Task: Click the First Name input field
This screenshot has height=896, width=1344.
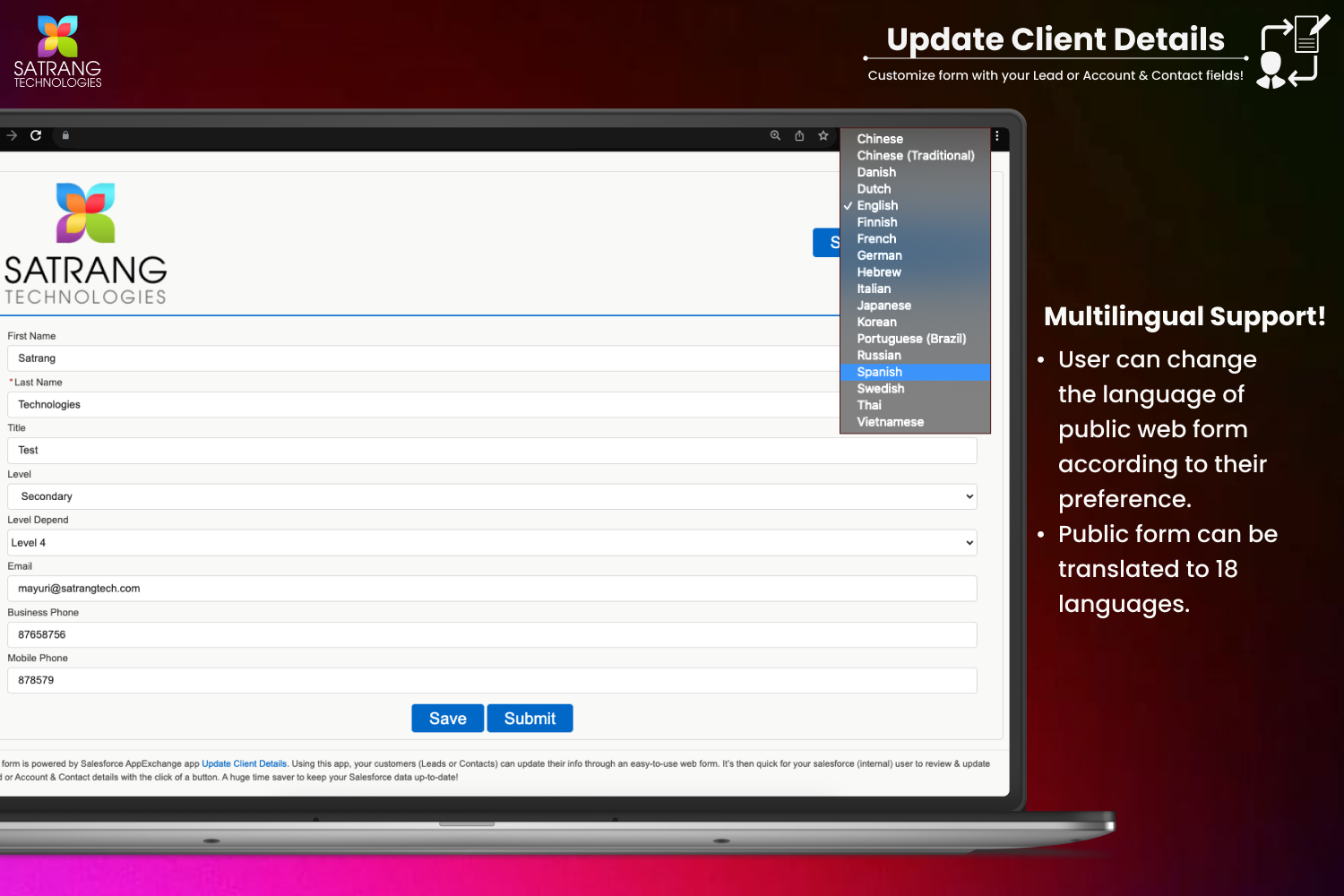Action: tap(424, 358)
